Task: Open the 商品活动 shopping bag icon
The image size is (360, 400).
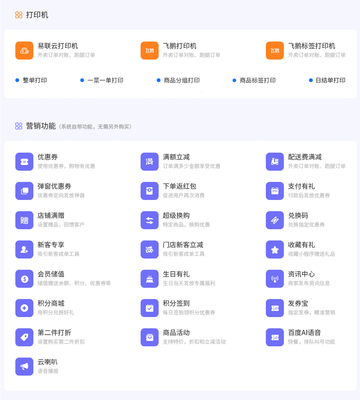Action: (x=149, y=337)
